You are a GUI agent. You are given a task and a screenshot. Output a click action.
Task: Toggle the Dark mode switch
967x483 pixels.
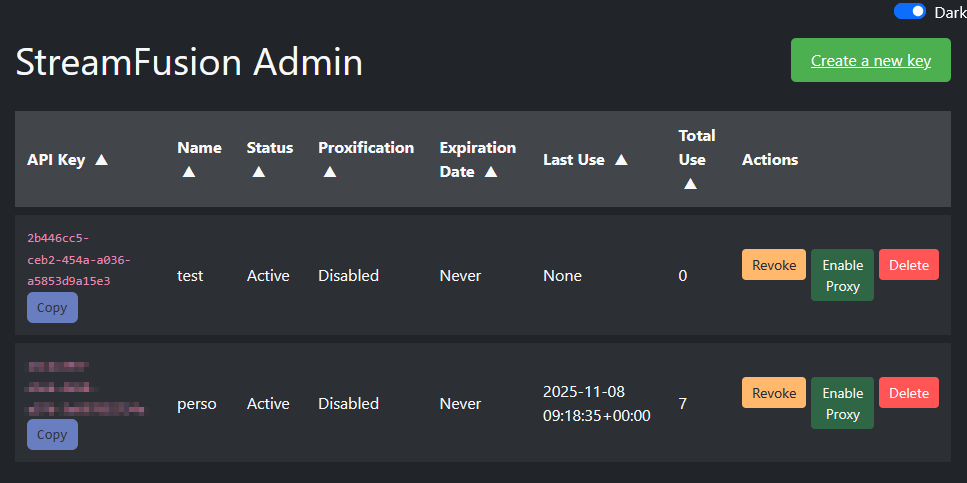tap(910, 11)
